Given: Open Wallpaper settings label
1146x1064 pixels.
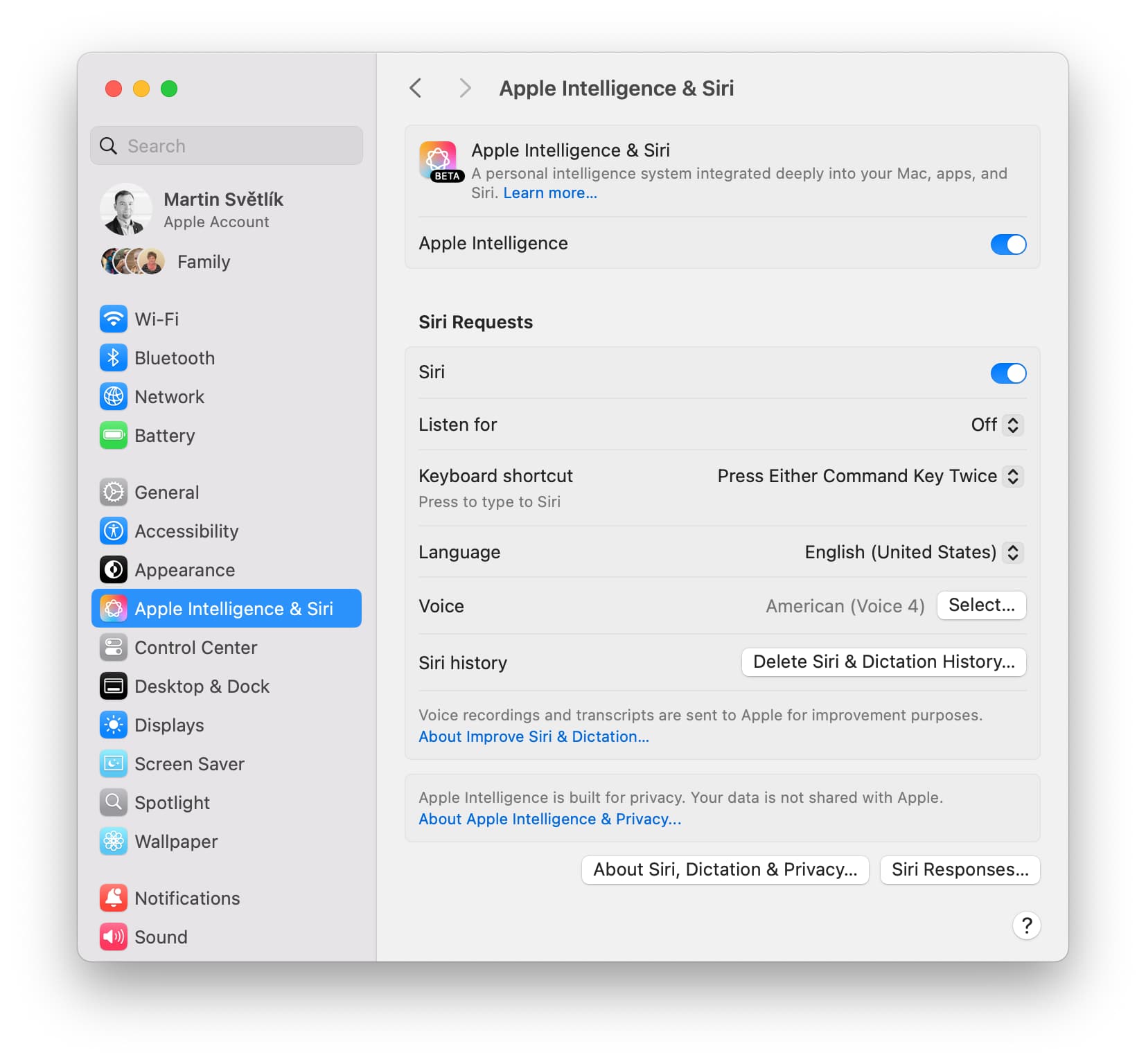Looking at the screenshot, I should point(176,842).
